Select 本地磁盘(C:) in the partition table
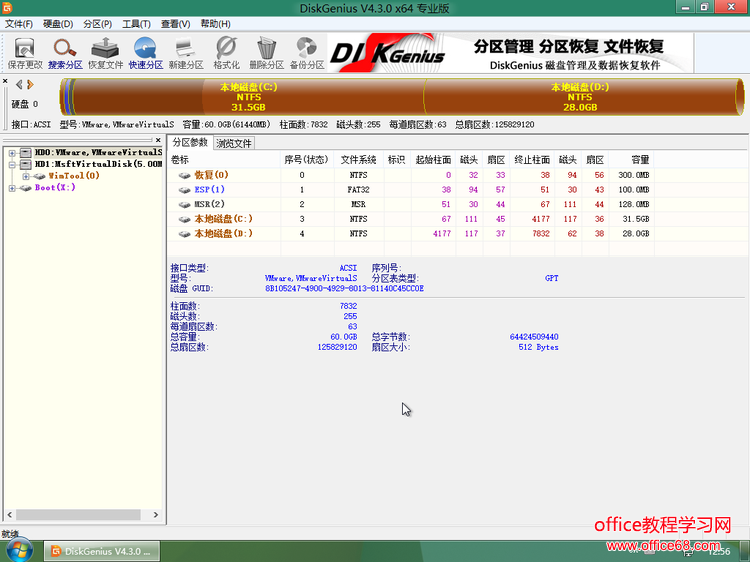The width and height of the screenshot is (750, 562). coord(223,219)
